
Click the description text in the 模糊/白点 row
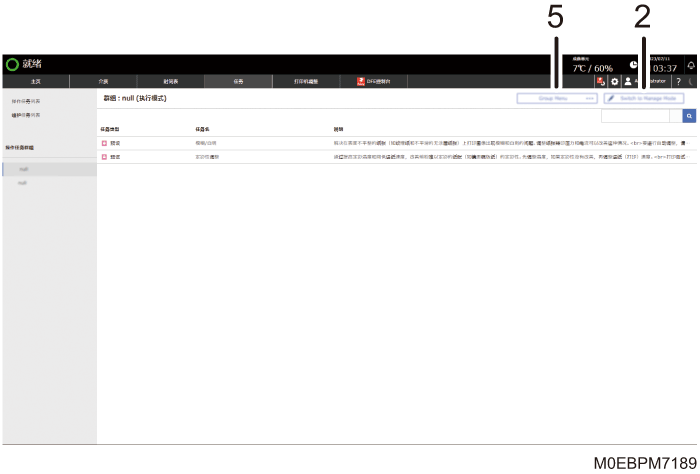coord(512,143)
